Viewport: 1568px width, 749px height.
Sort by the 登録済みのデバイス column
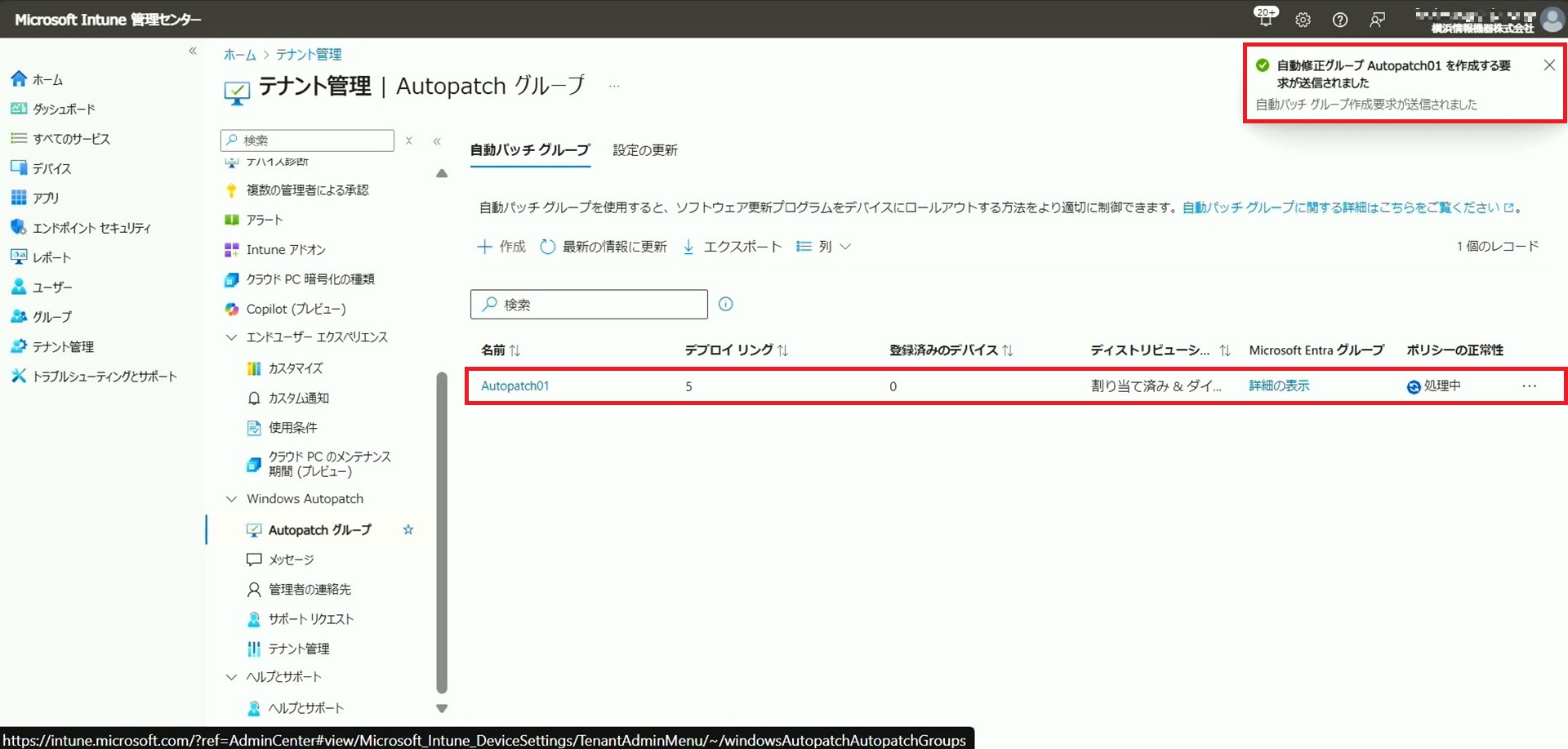951,350
